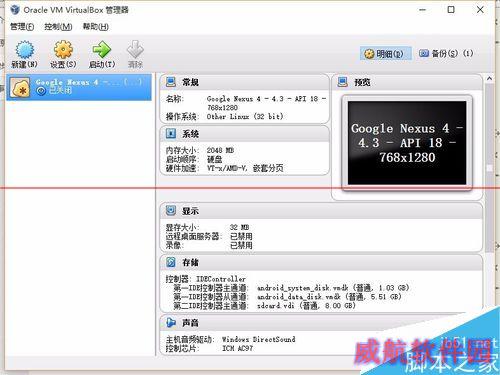This screenshot has height=375, width=500.
Task: Open the 帮助(H) menu
Action: 96,27
